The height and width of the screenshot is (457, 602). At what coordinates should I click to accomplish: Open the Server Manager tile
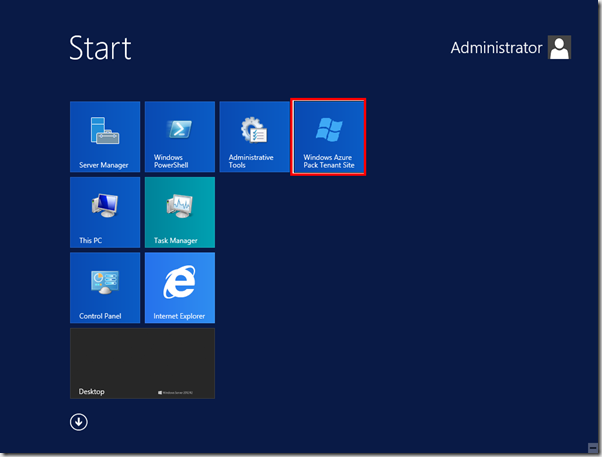tap(105, 136)
